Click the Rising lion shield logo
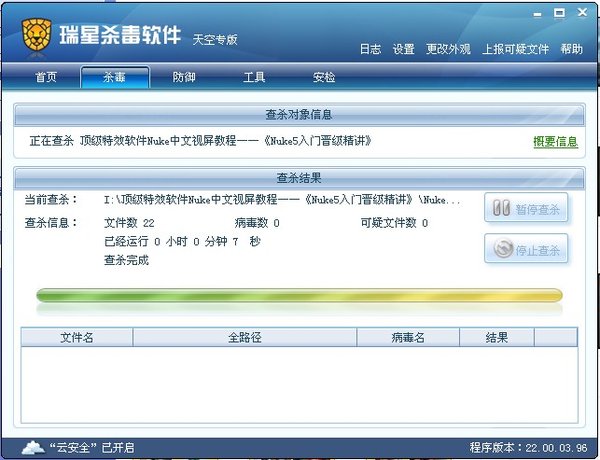This screenshot has width=600, height=460. [x=37, y=35]
